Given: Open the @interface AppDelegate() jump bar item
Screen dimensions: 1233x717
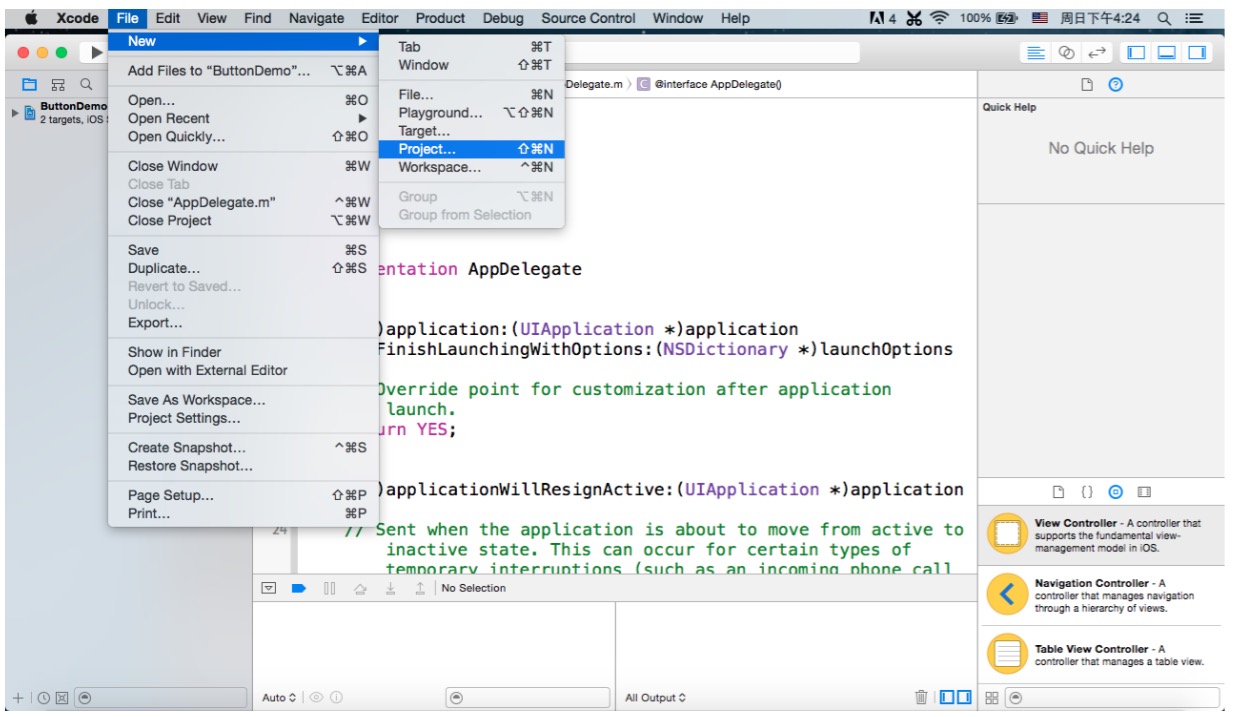Looking at the screenshot, I should point(709,84).
